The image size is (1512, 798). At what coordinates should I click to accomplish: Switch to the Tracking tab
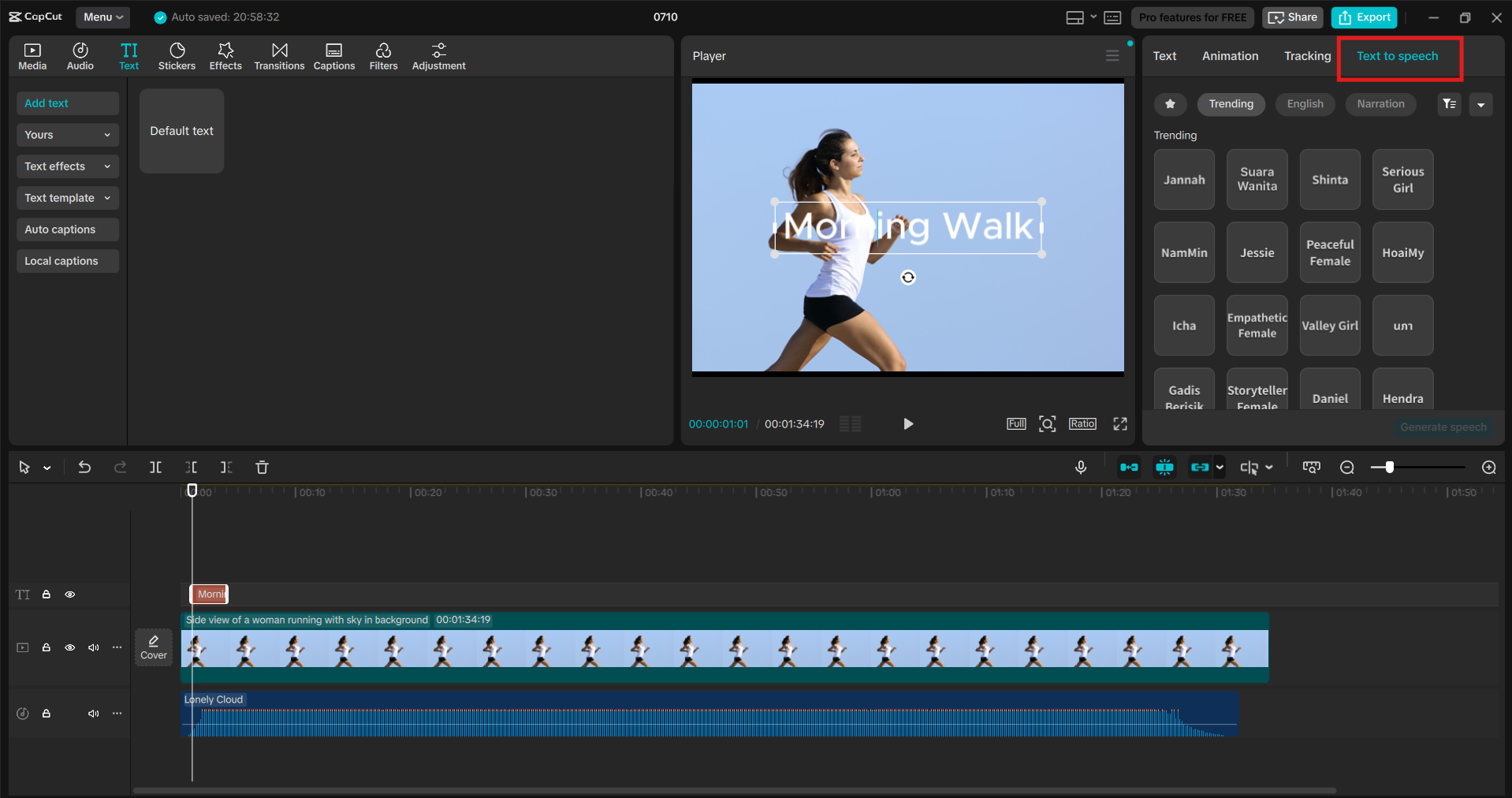click(1307, 56)
